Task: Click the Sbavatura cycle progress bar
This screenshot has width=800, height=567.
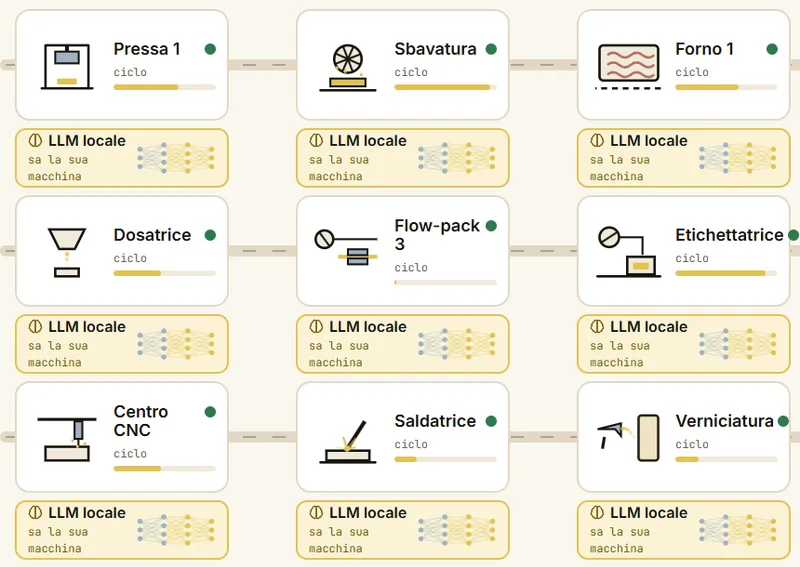Action: pos(445,87)
